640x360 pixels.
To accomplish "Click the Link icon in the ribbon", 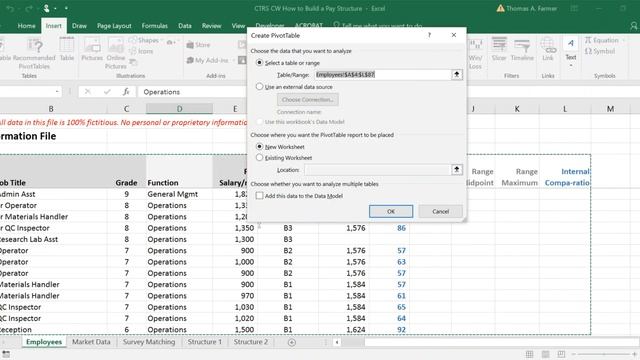I will (x=548, y=49).
